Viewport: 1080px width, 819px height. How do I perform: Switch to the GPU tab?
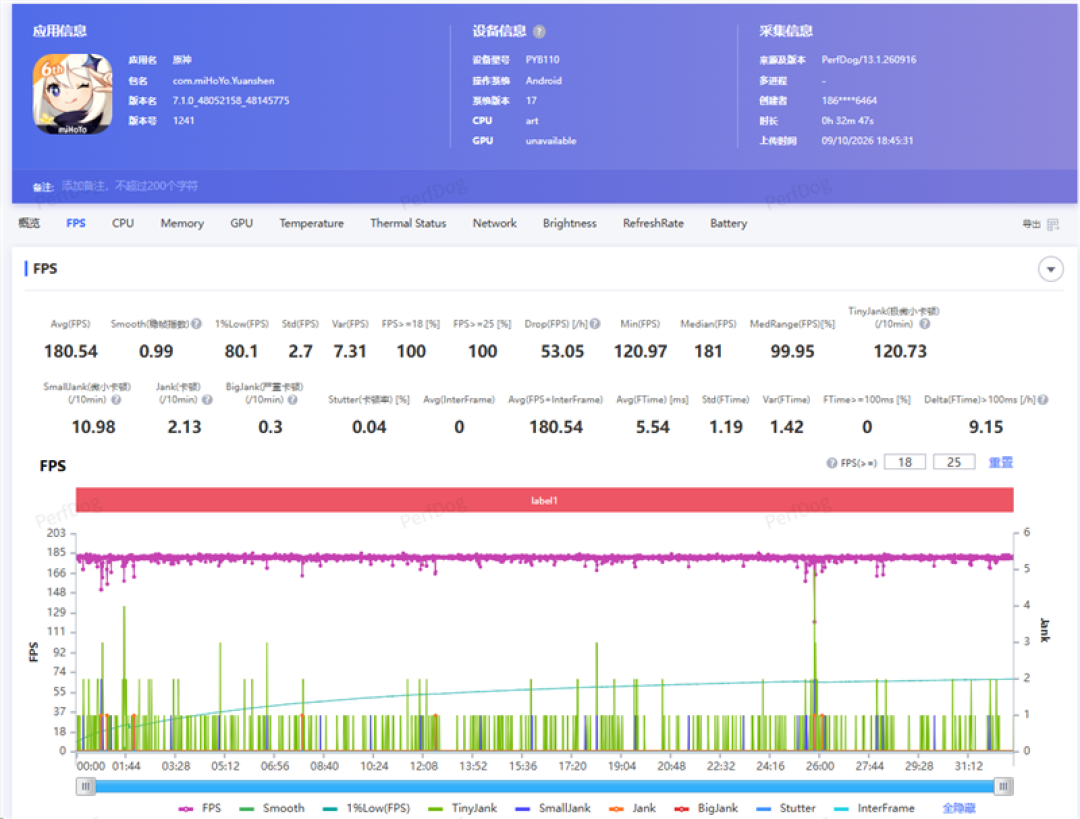[241, 223]
